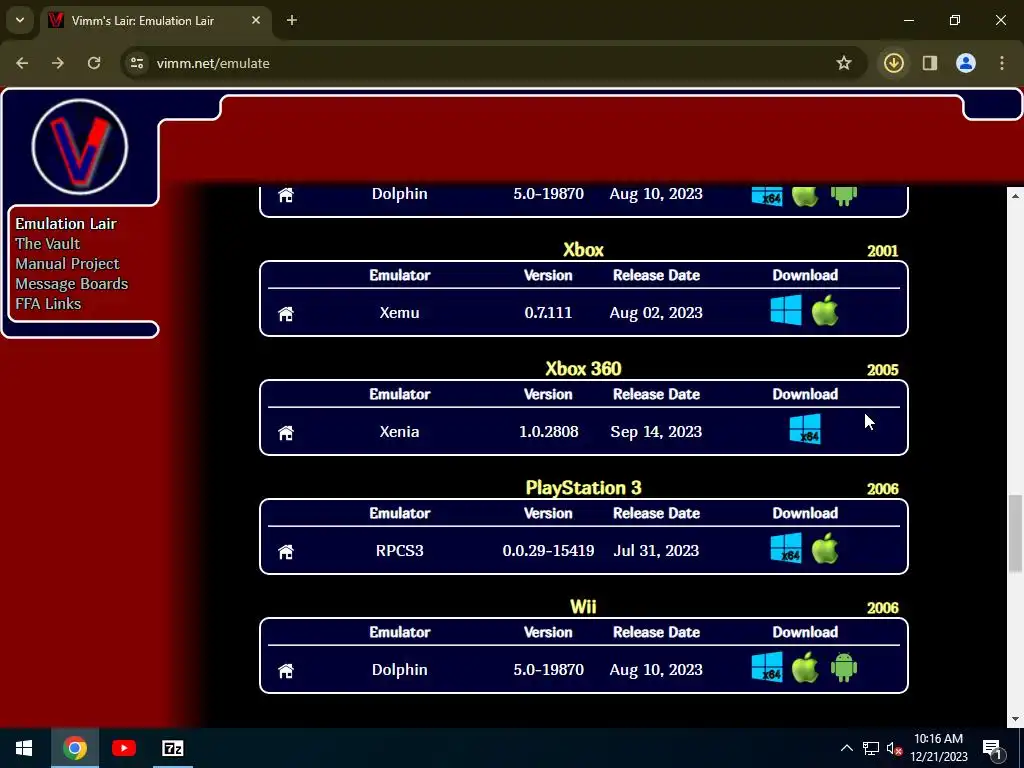
Task: Open Xemu Windows download
Action: (786, 310)
